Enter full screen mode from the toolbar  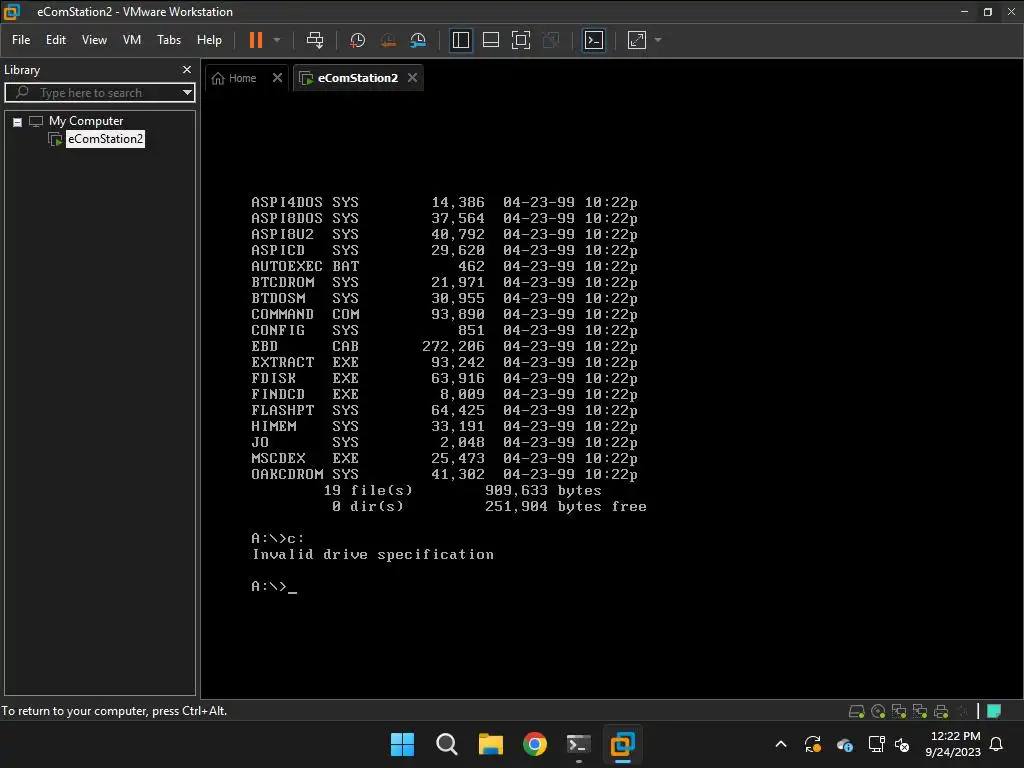point(520,40)
